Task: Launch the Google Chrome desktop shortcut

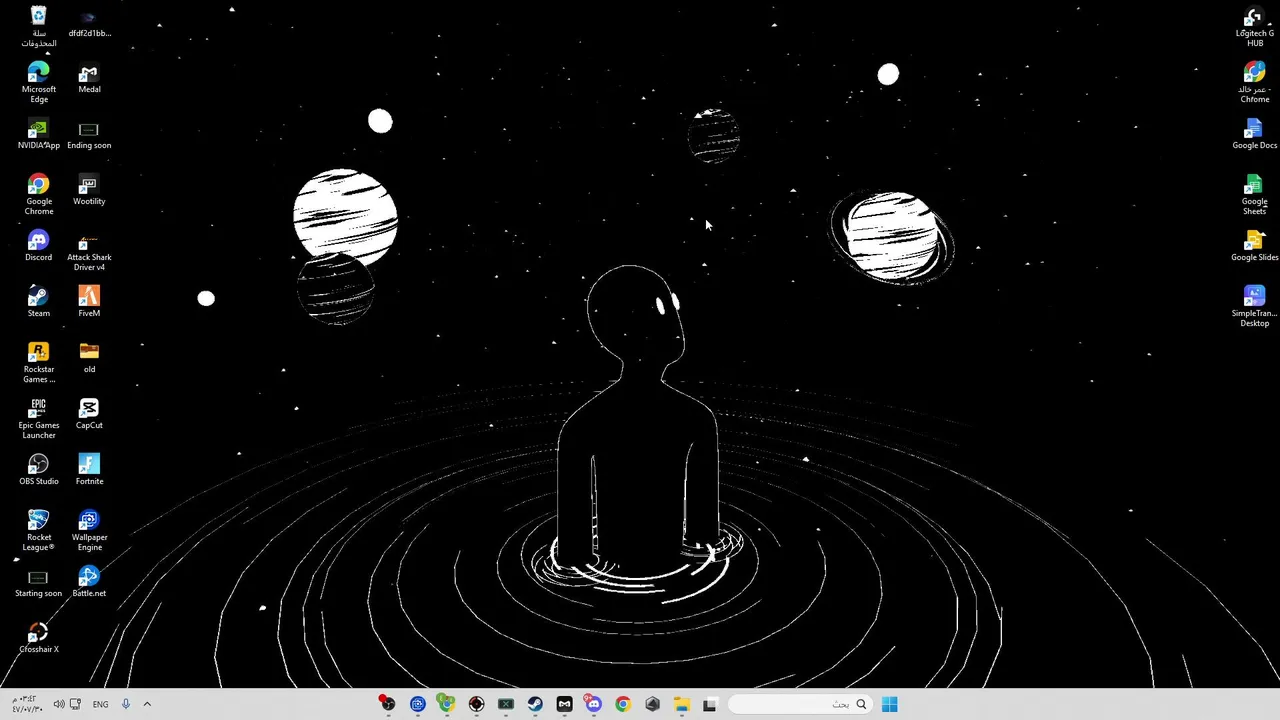Action: [x=38, y=195]
